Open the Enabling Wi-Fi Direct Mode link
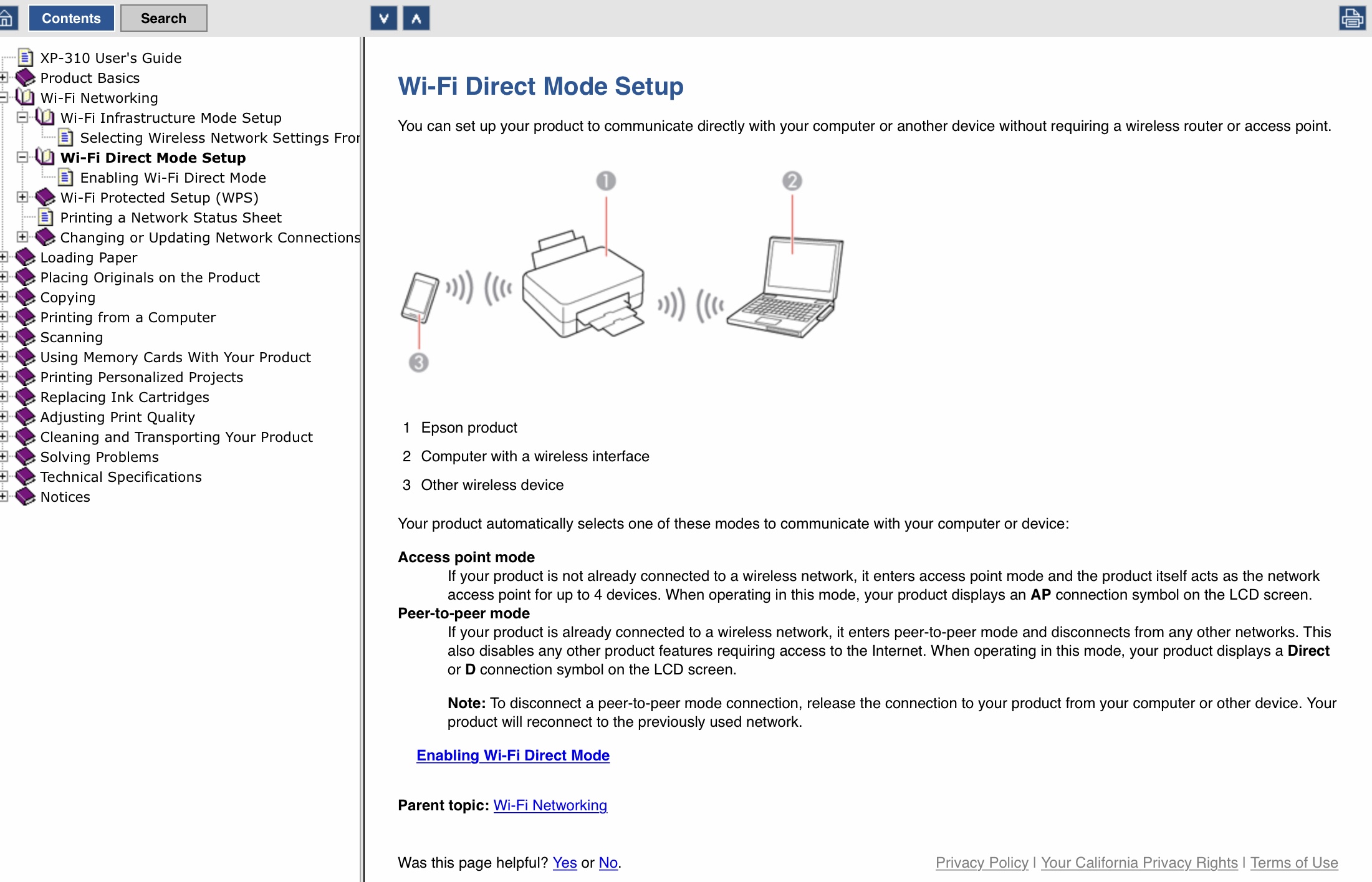This screenshot has height=882, width=1372. (x=513, y=755)
